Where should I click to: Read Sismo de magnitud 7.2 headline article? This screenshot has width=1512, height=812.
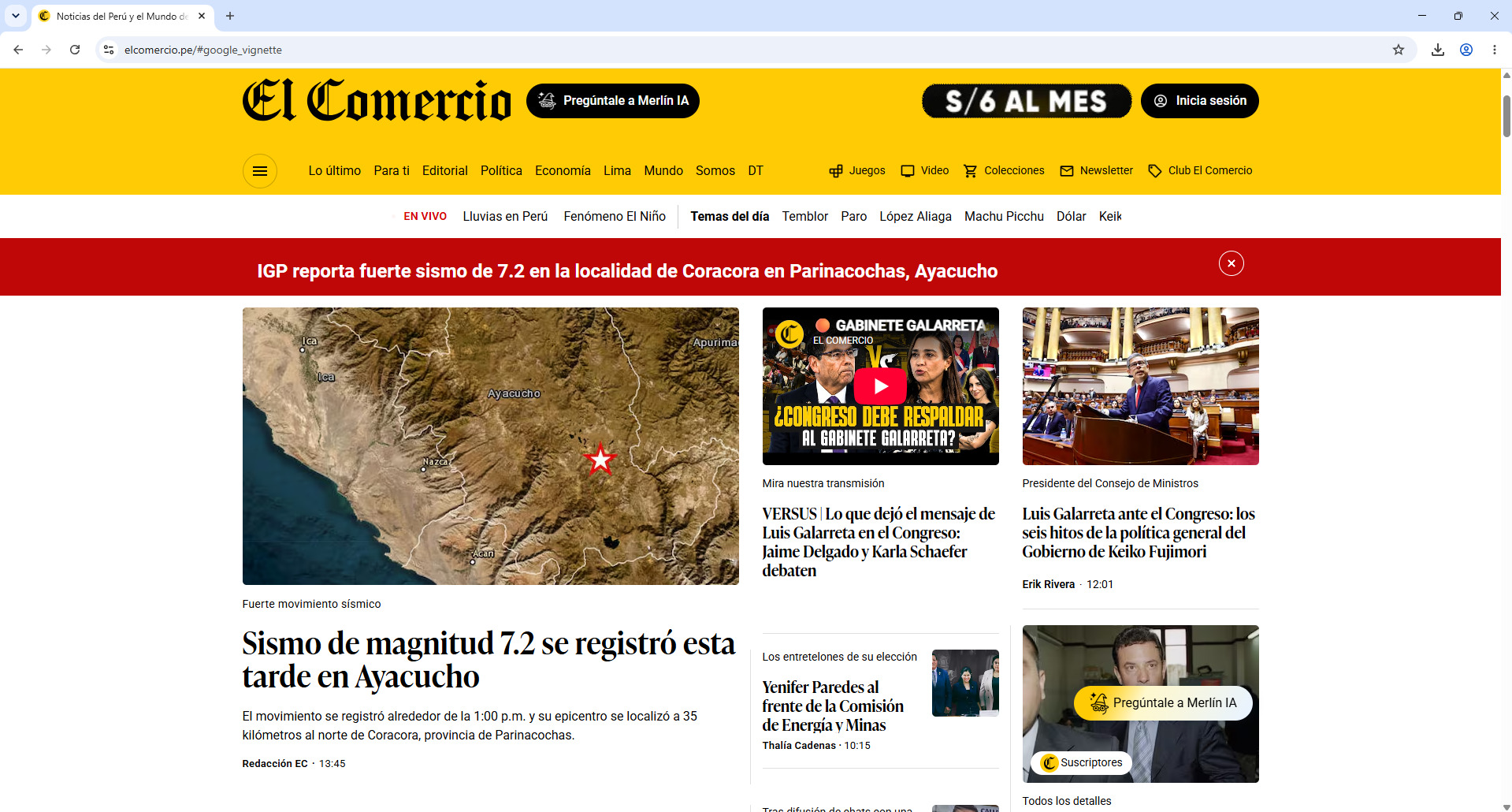coord(489,660)
